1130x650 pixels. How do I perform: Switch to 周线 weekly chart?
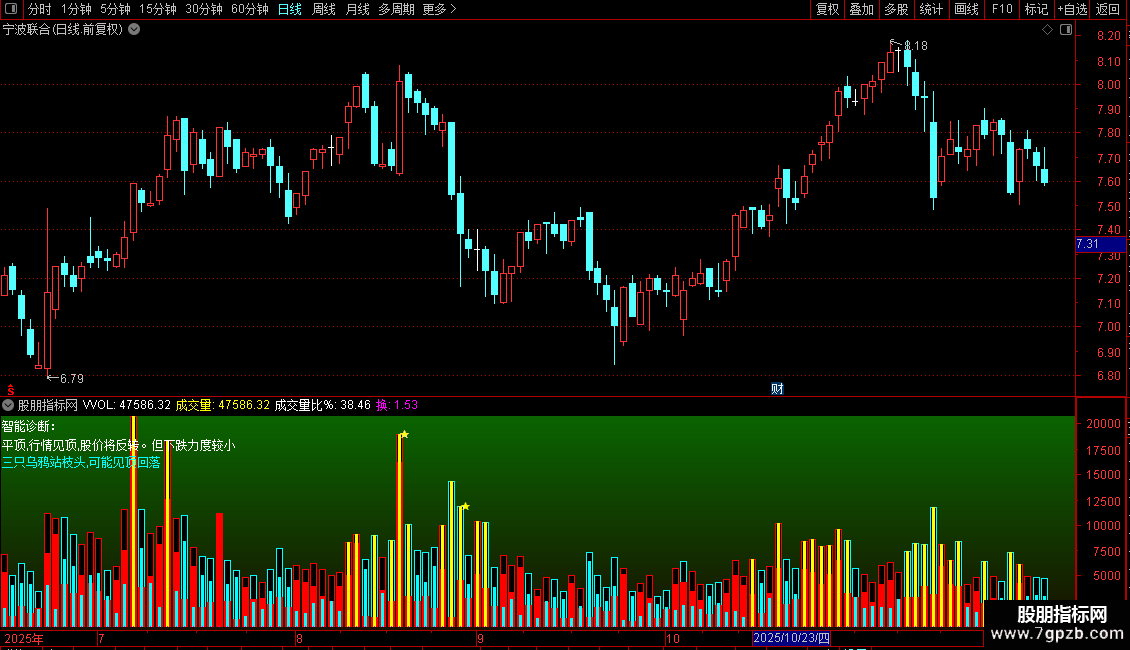tap(324, 9)
